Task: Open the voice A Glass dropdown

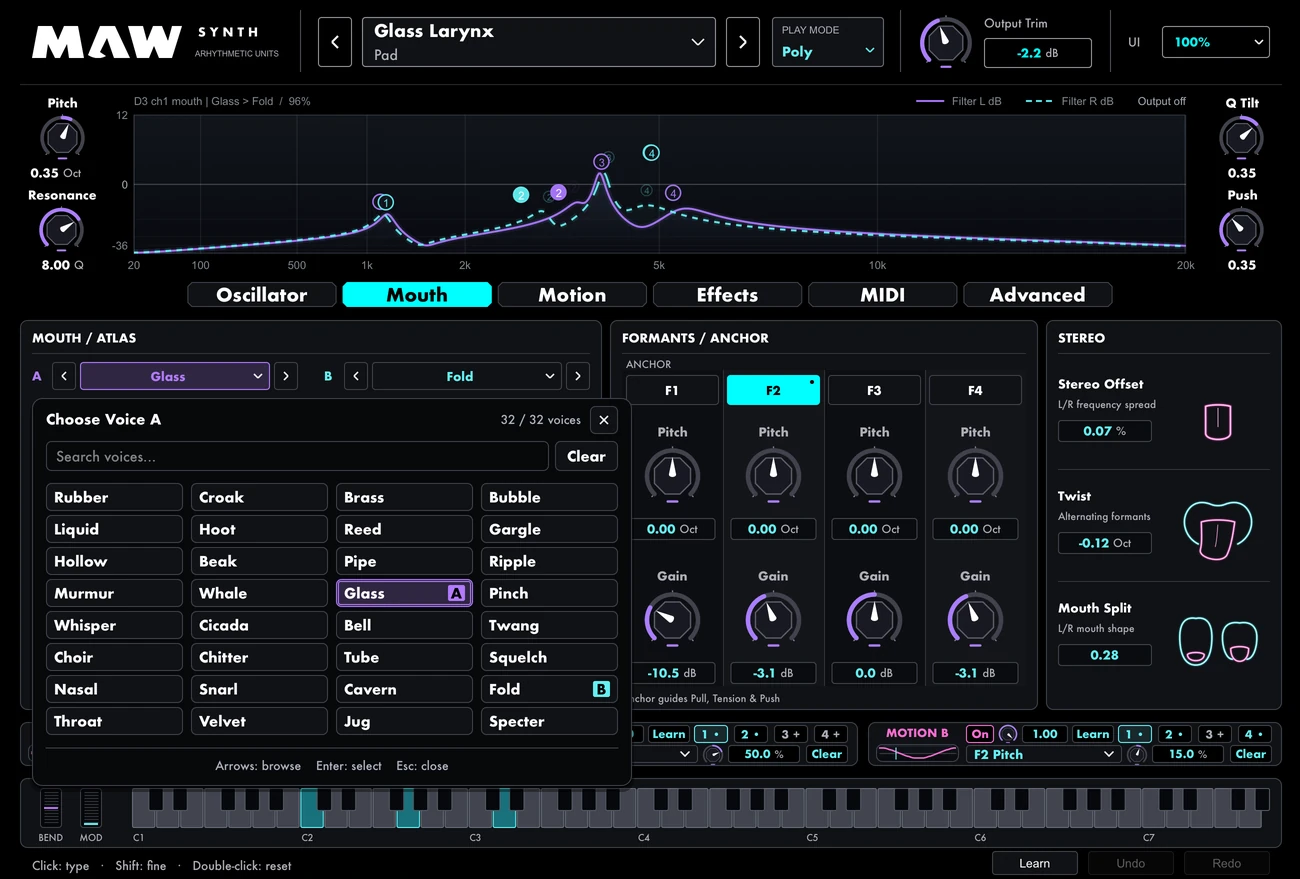Action: point(174,376)
